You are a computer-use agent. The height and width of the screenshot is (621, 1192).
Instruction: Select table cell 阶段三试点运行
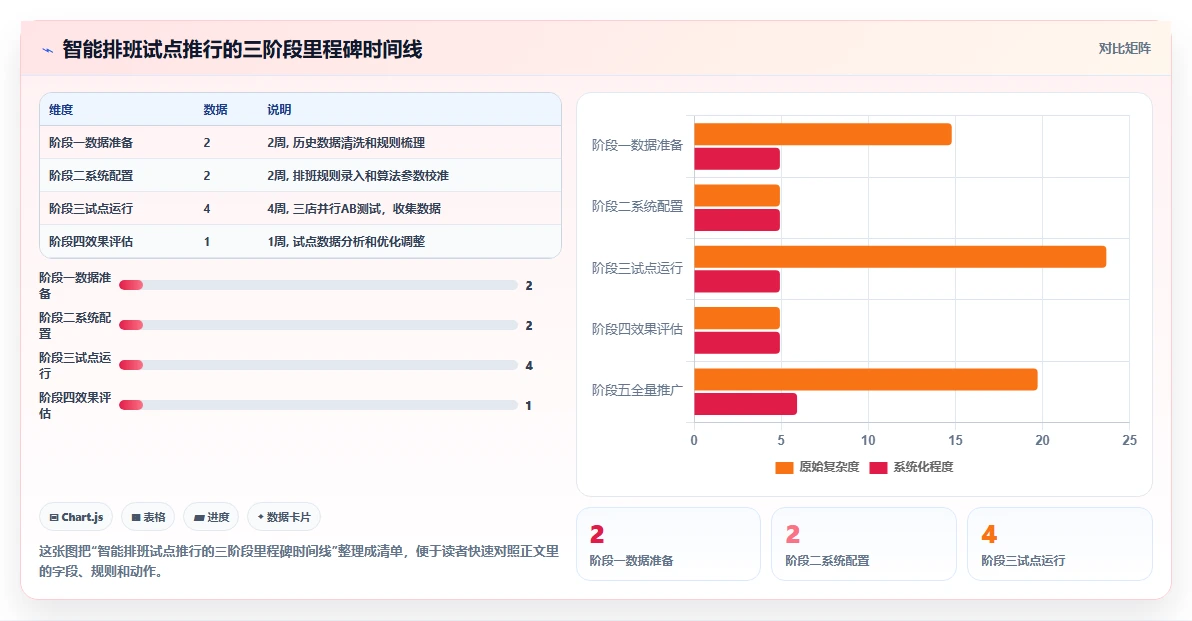pyautogui.click(x=91, y=208)
